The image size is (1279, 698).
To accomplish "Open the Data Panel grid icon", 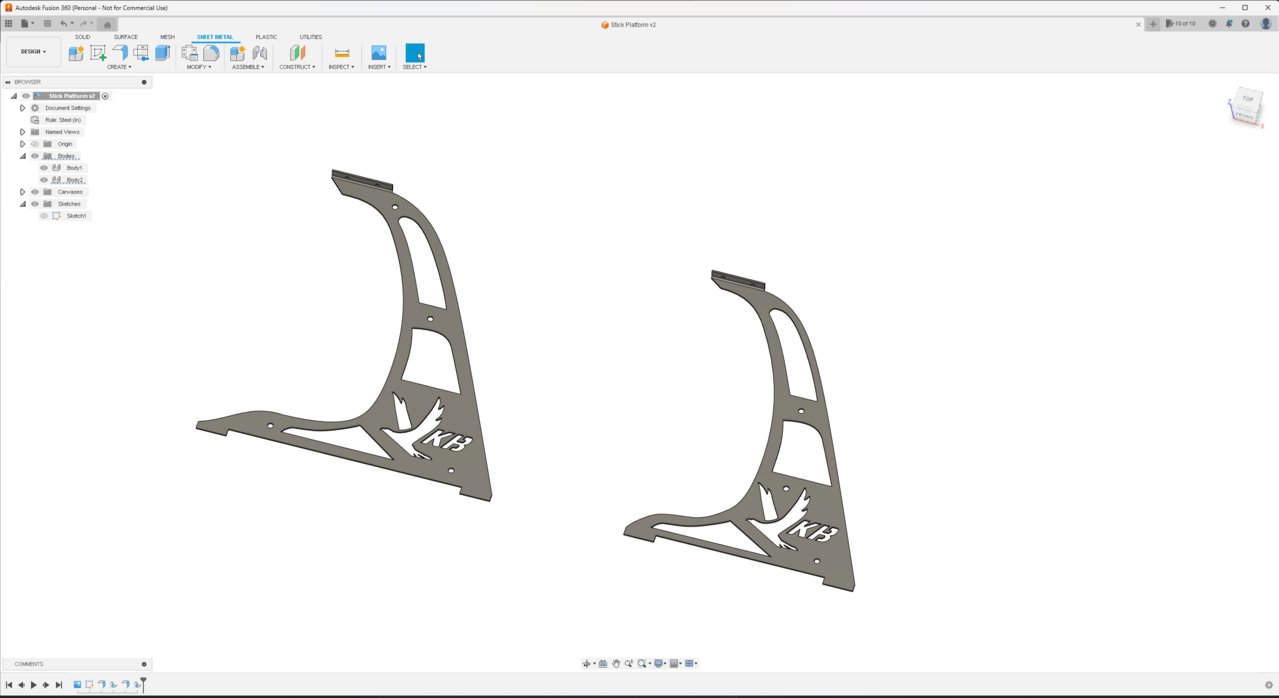I will click(x=9, y=23).
